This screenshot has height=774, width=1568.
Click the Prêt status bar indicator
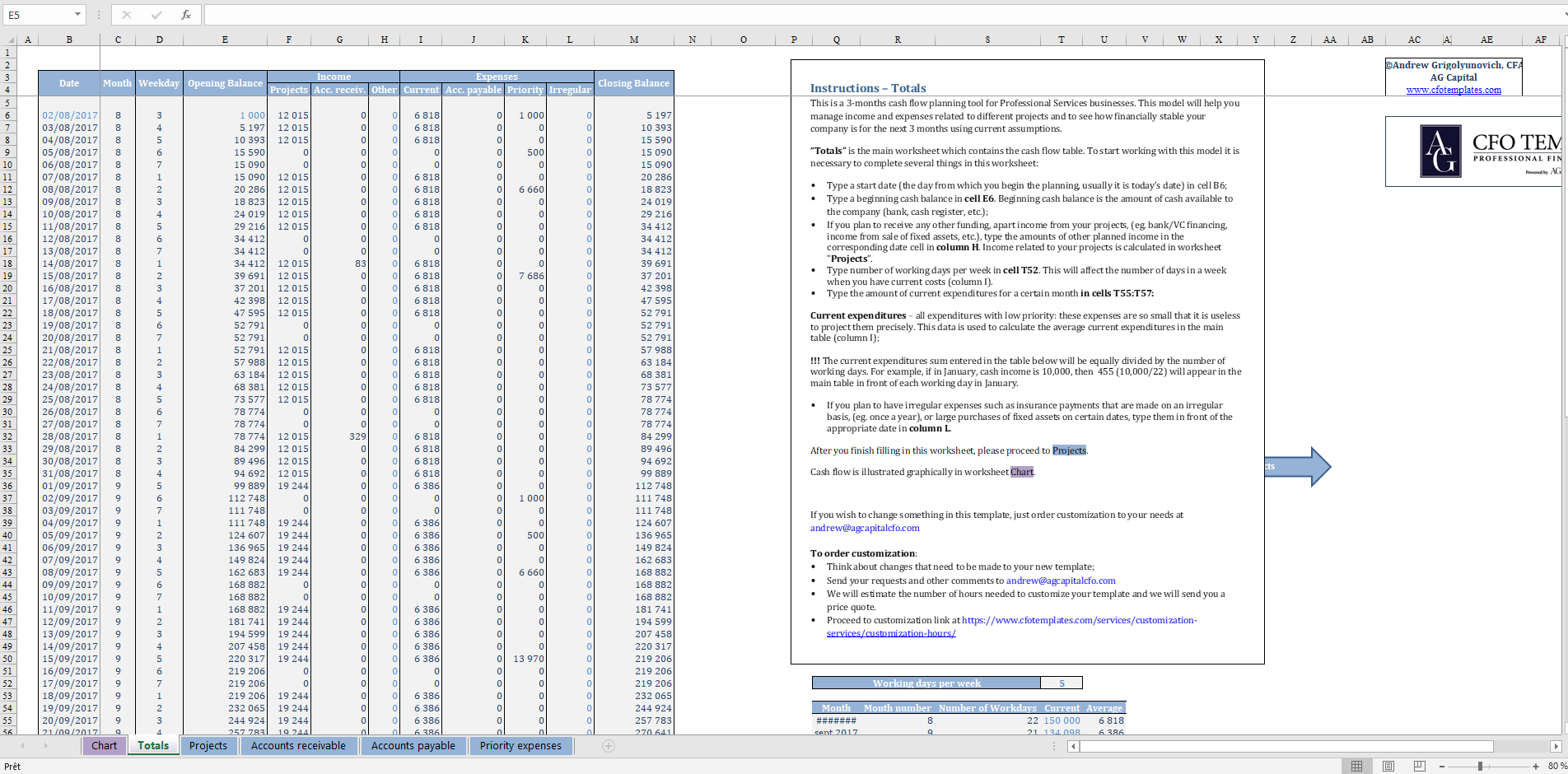(x=12, y=767)
